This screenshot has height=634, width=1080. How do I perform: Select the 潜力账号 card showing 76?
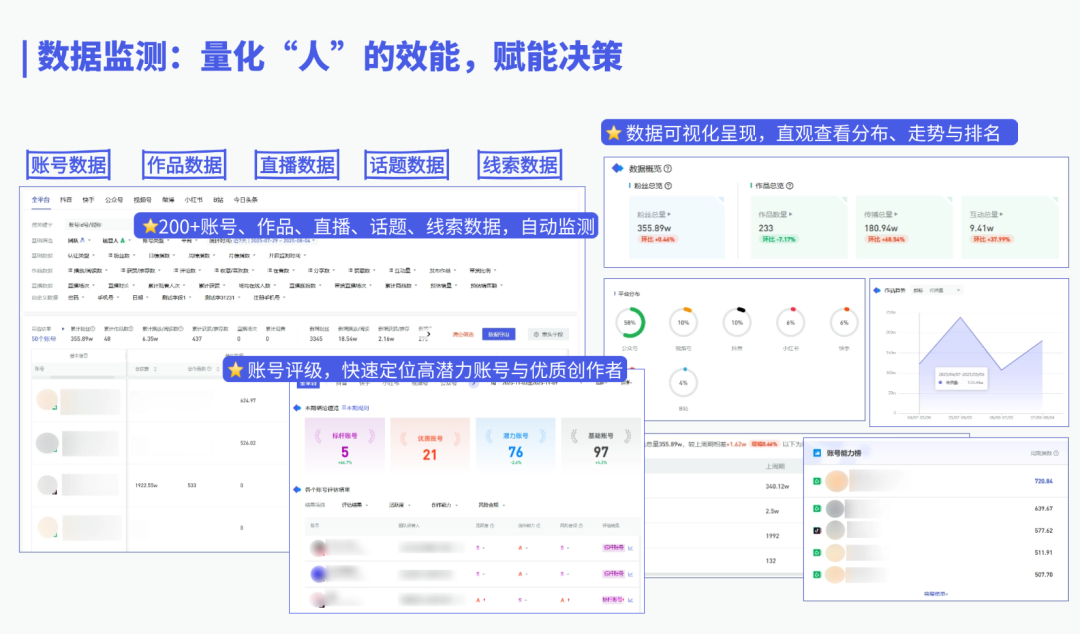coord(514,445)
